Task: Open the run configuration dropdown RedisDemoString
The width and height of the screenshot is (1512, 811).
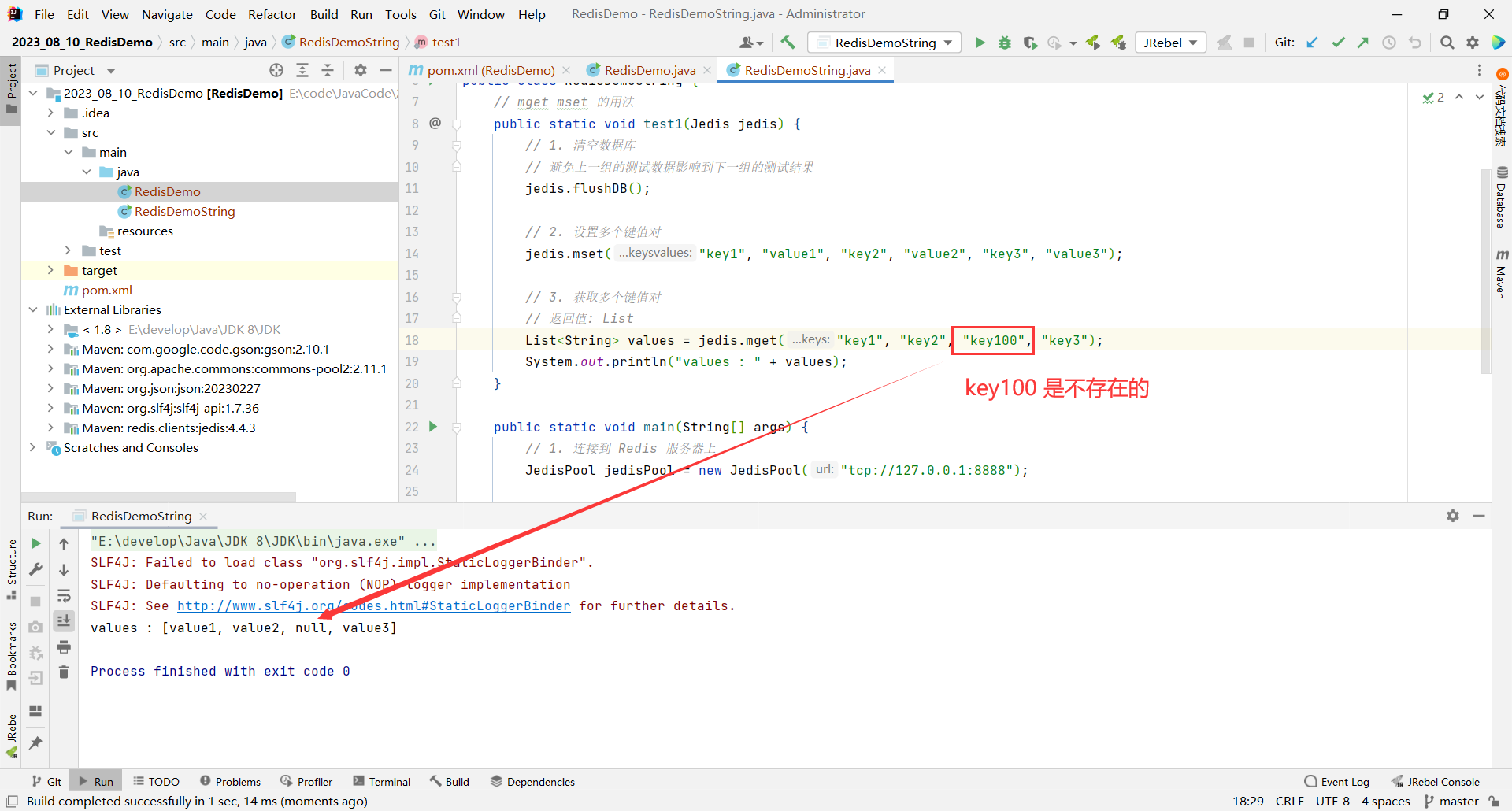Action: pyautogui.click(x=885, y=43)
